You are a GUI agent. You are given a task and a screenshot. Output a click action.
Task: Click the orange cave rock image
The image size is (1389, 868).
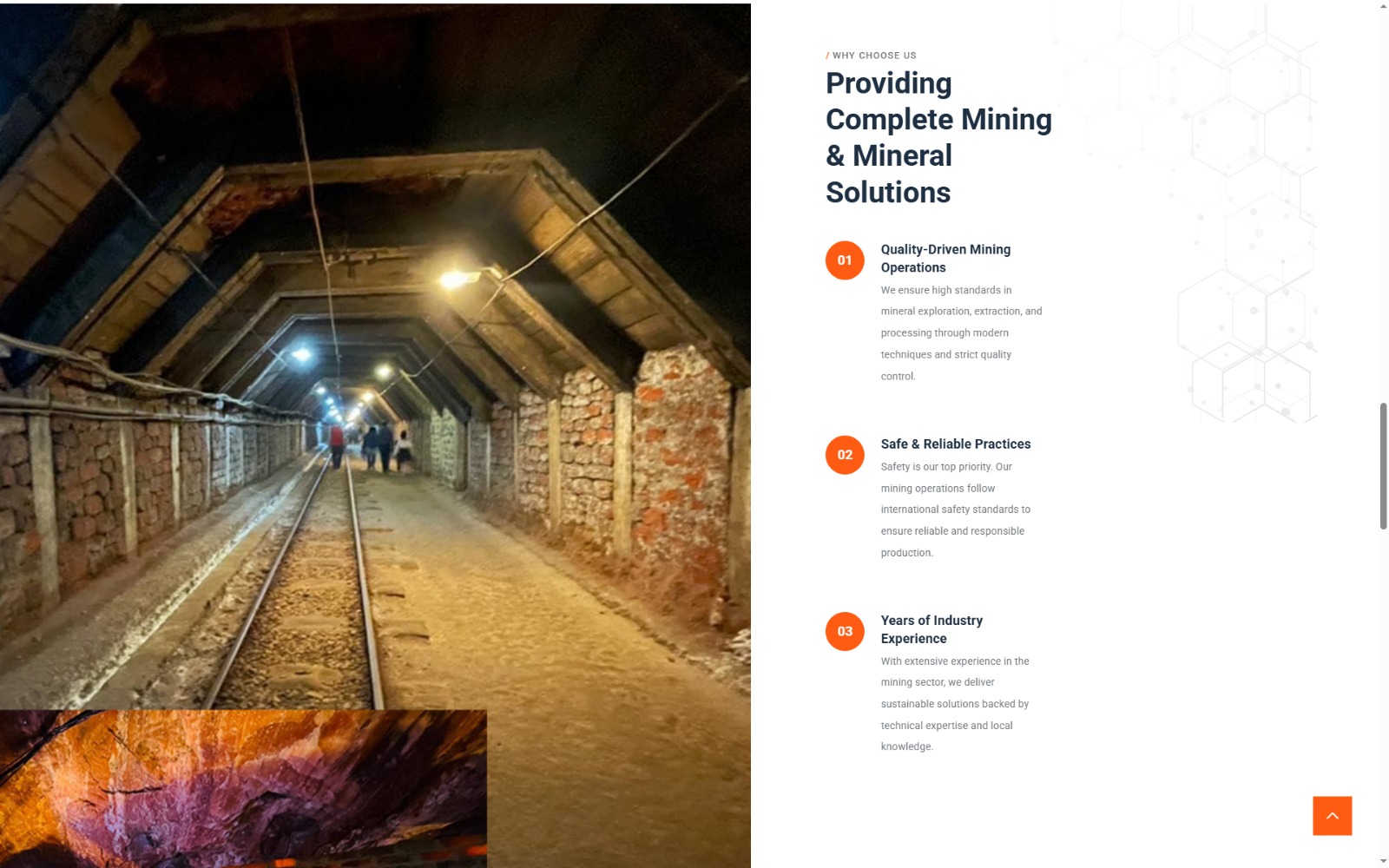tap(243, 788)
